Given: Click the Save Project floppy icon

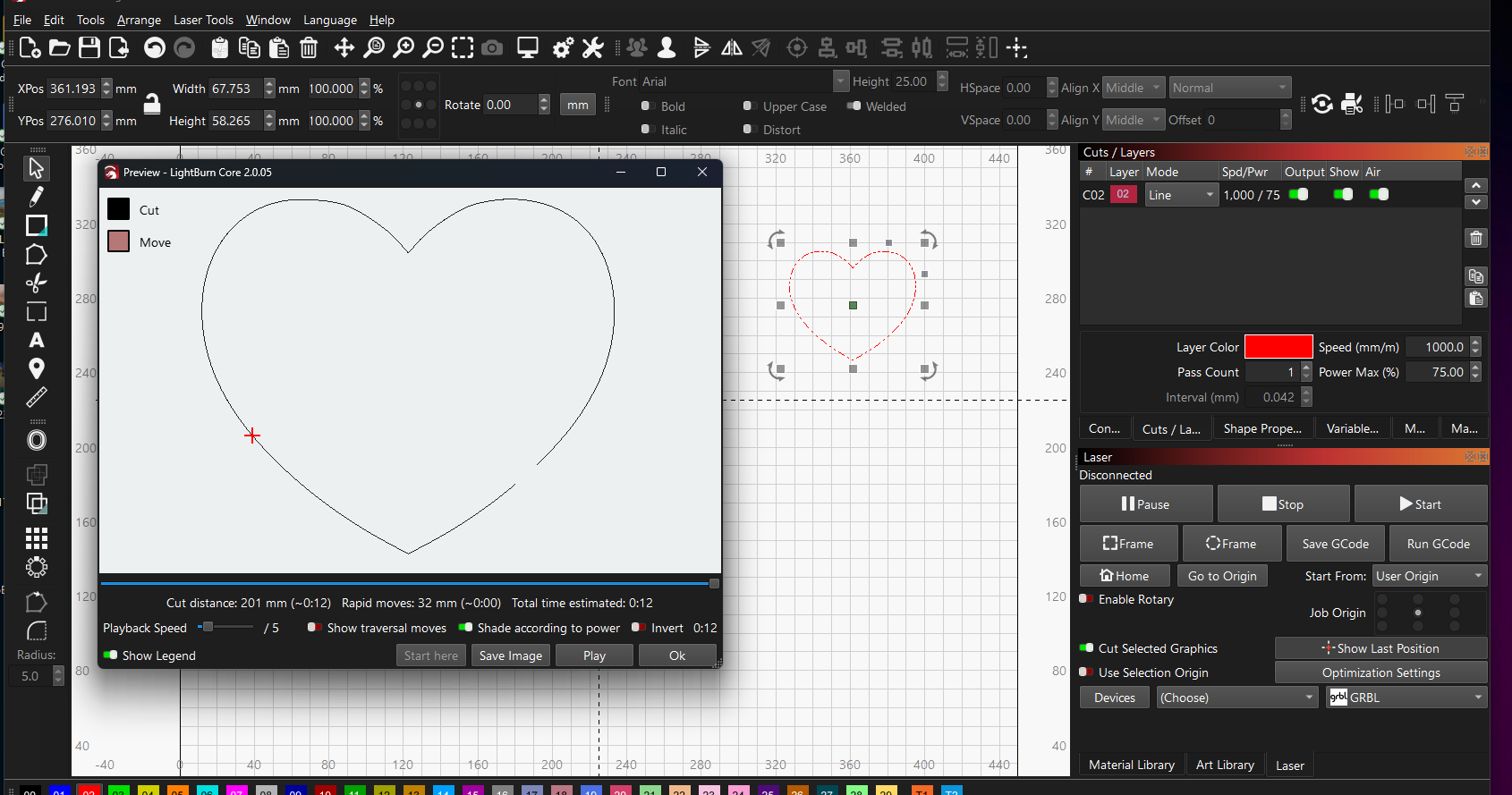Looking at the screenshot, I should pyautogui.click(x=89, y=48).
